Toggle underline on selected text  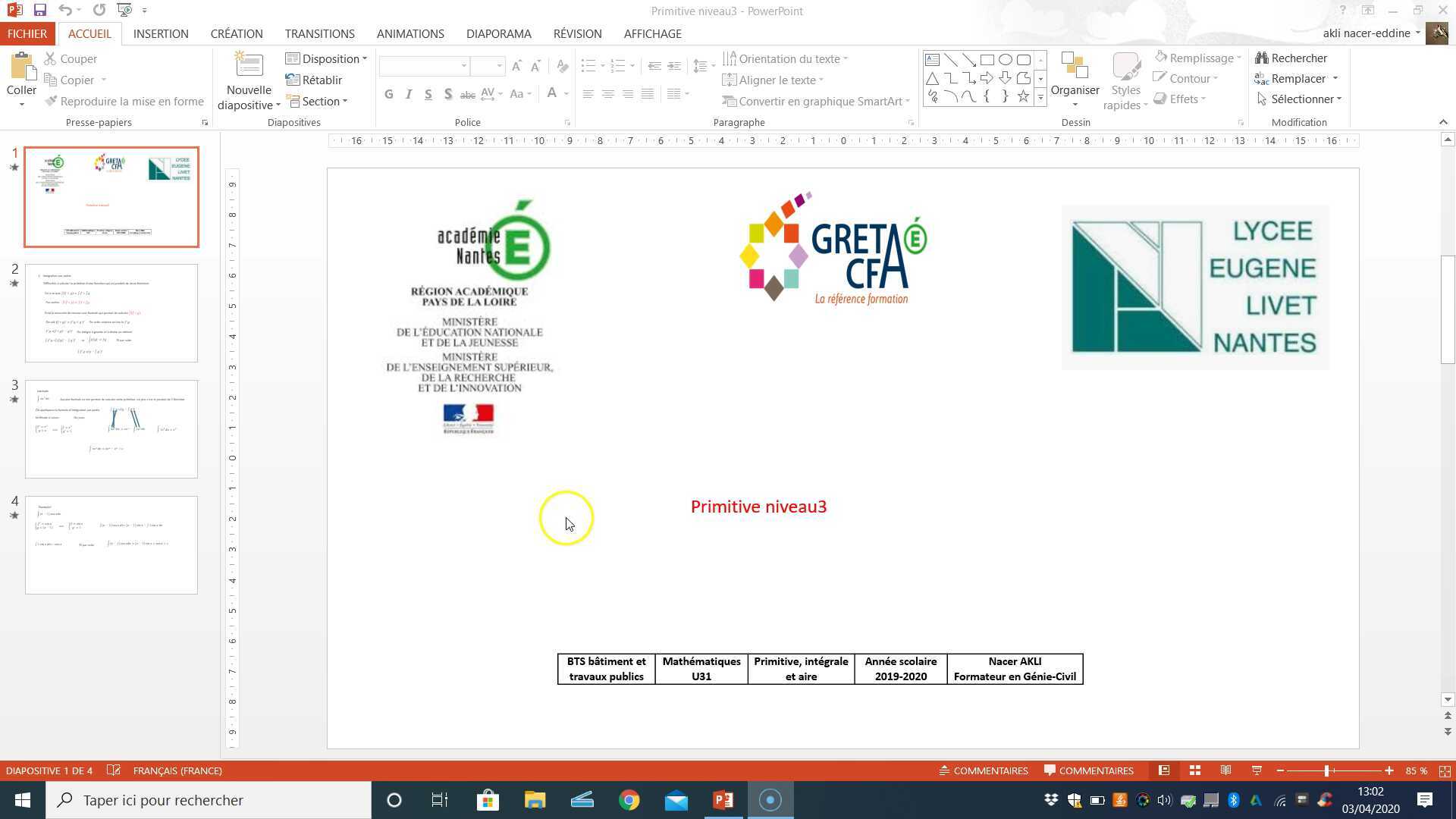428,94
